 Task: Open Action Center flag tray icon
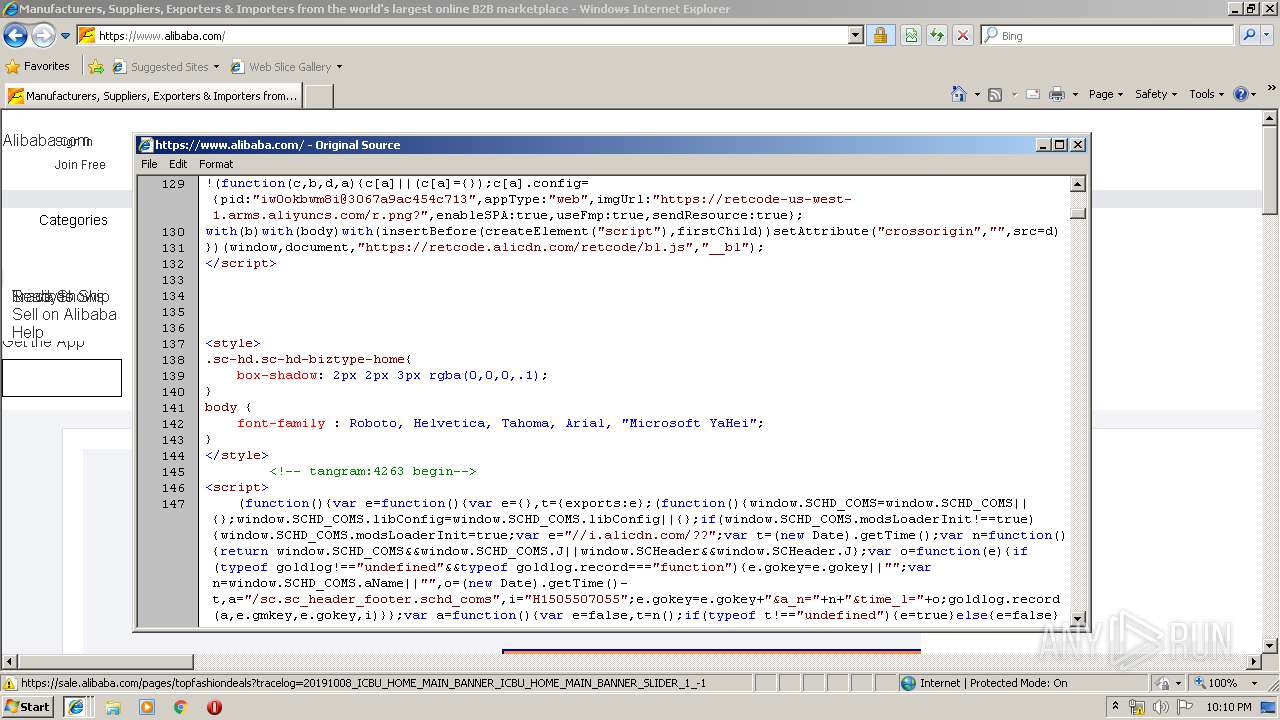point(1184,707)
